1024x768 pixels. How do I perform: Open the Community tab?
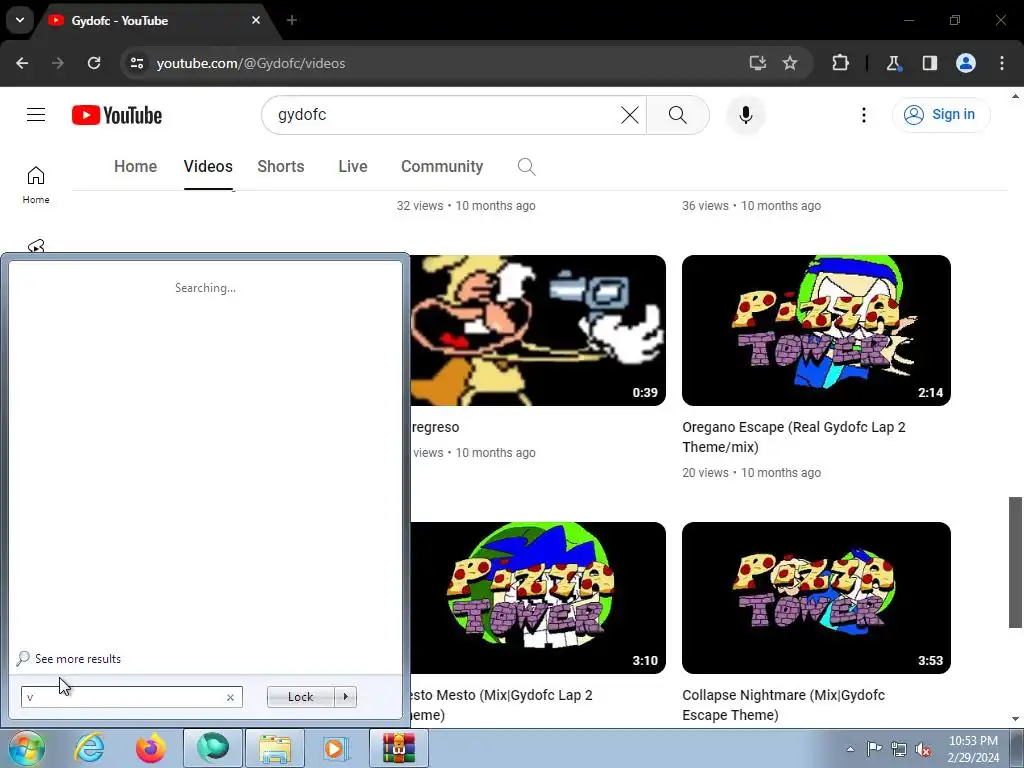click(x=442, y=167)
